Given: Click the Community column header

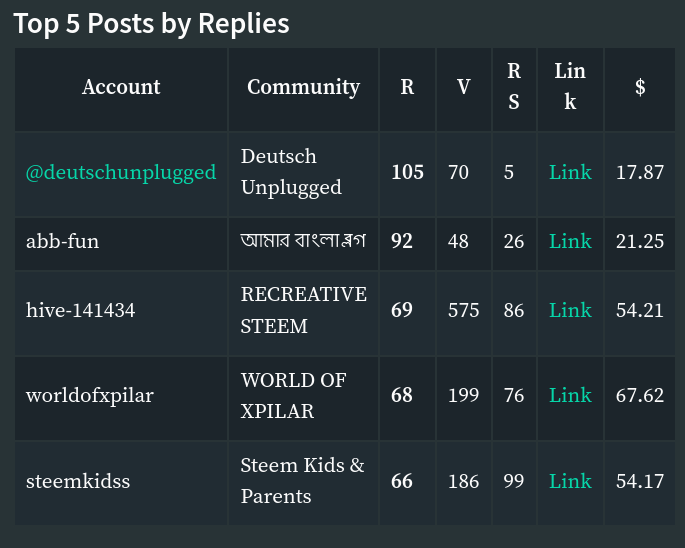Looking at the screenshot, I should 303,87.
